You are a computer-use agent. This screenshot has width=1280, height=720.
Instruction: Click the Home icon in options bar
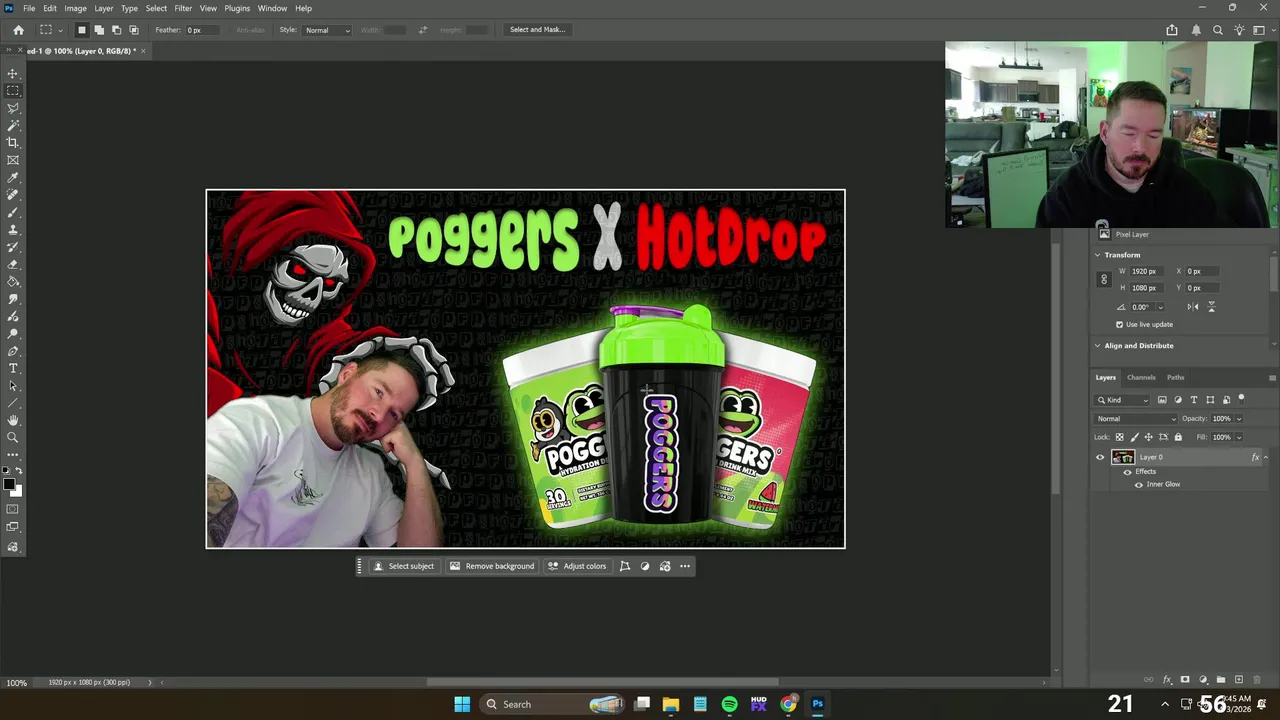click(18, 30)
